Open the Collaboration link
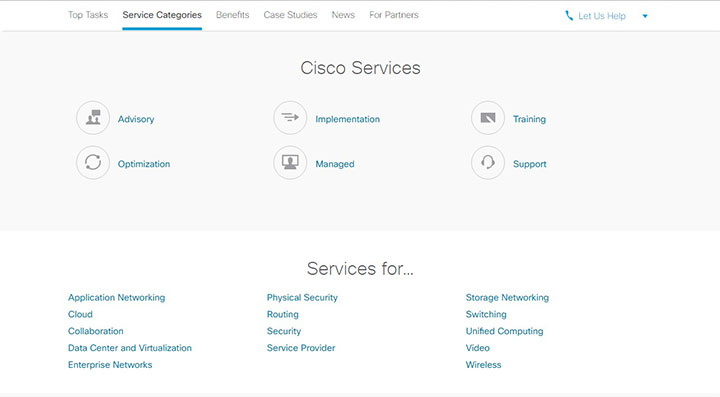 (x=96, y=331)
